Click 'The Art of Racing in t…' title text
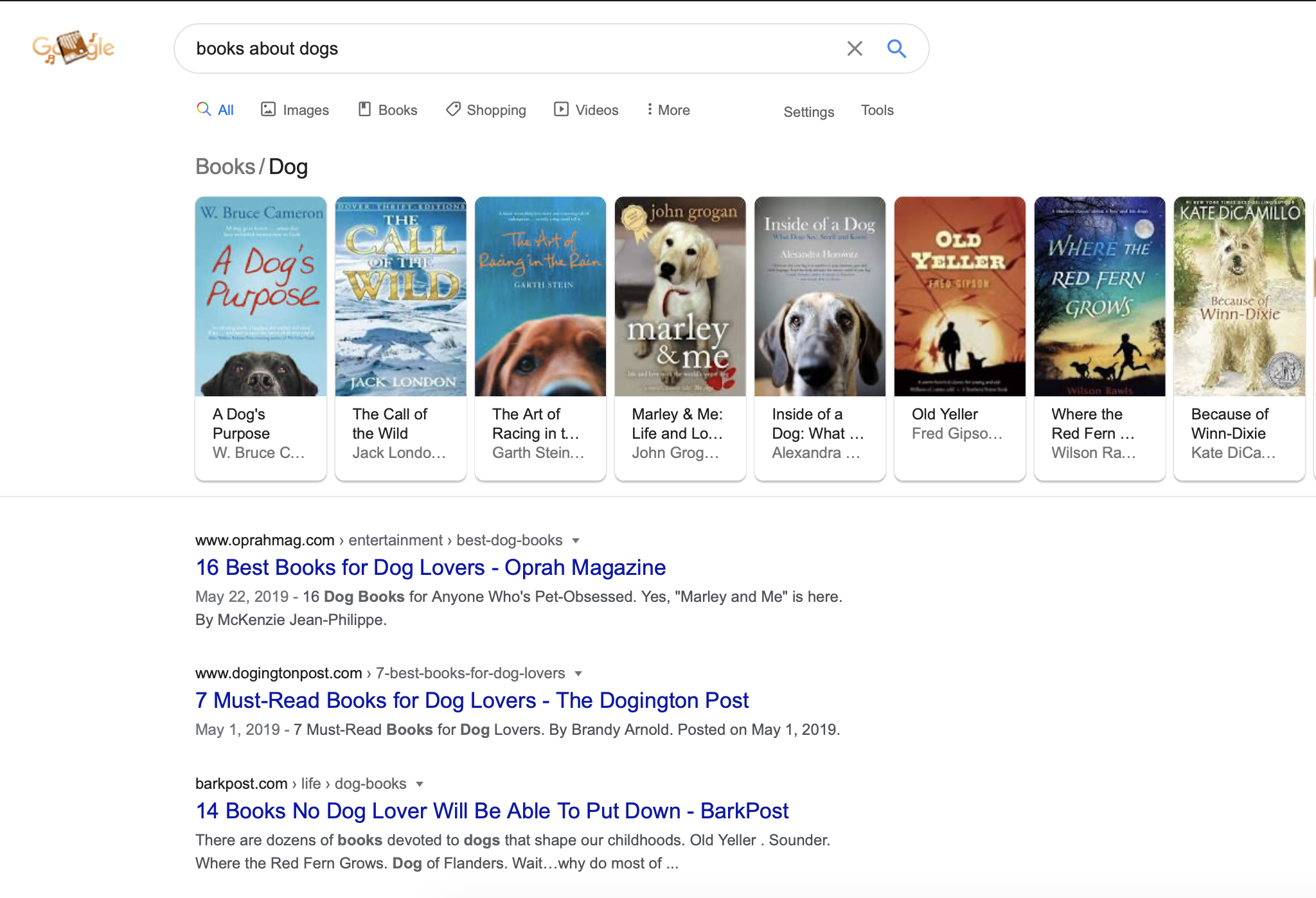Screen dimensions: 1316x898 pyautogui.click(x=536, y=424)
